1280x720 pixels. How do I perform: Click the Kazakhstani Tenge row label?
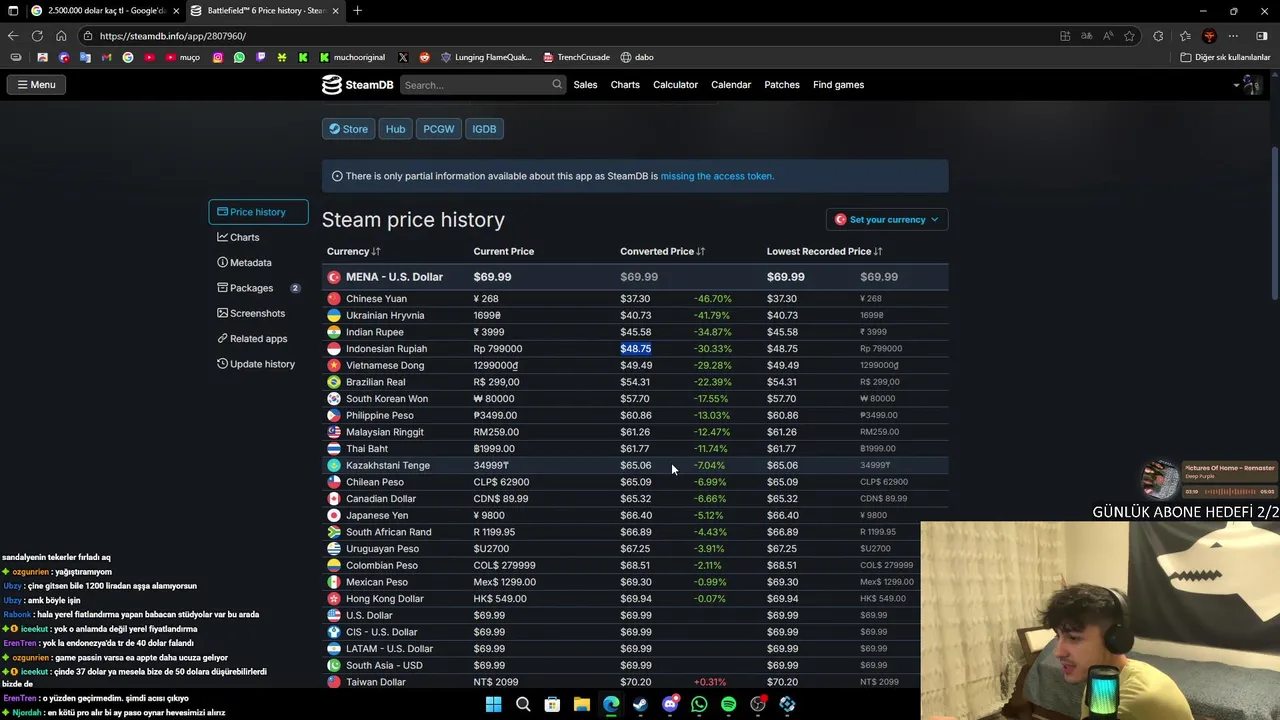pos(388,465)
